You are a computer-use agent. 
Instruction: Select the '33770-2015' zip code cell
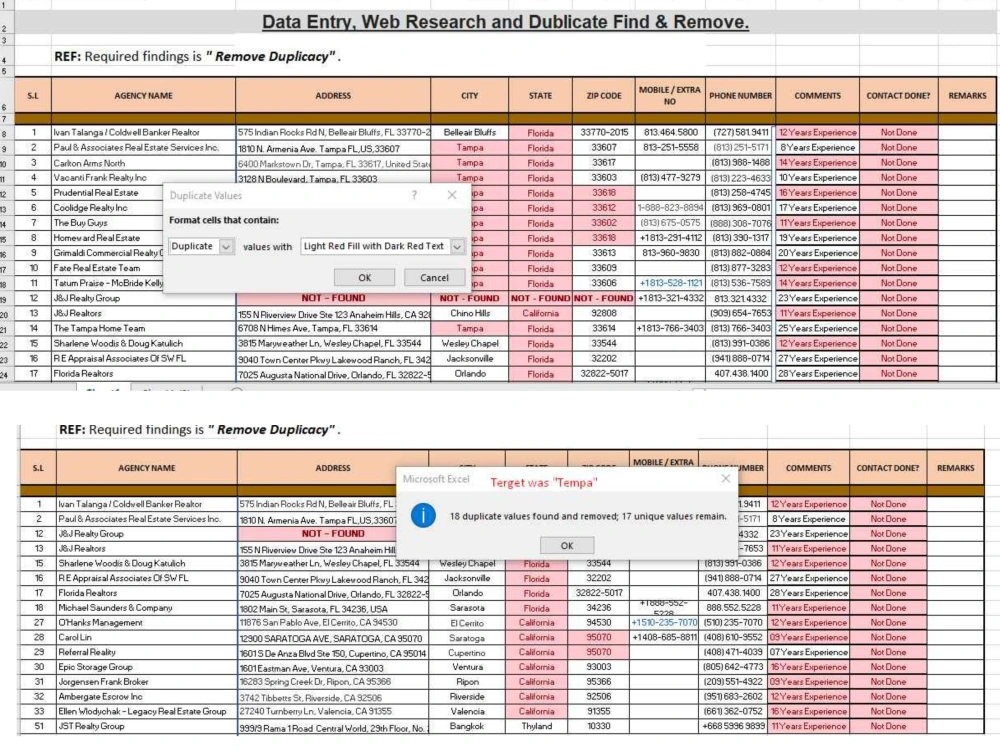(x=604, y=133)
